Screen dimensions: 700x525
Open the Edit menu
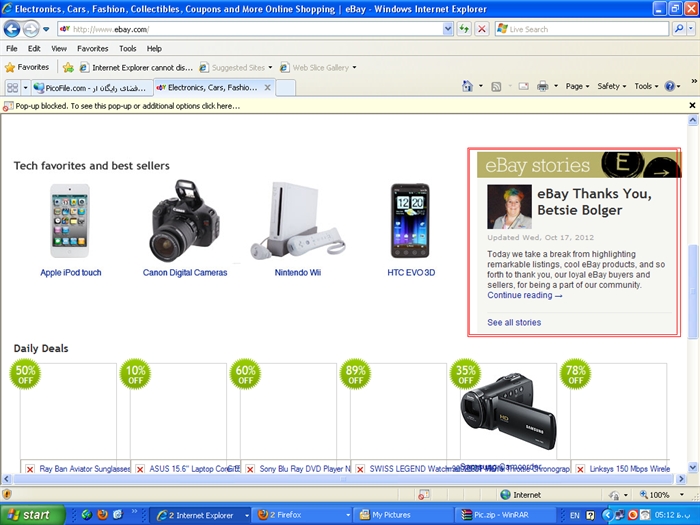34,49
